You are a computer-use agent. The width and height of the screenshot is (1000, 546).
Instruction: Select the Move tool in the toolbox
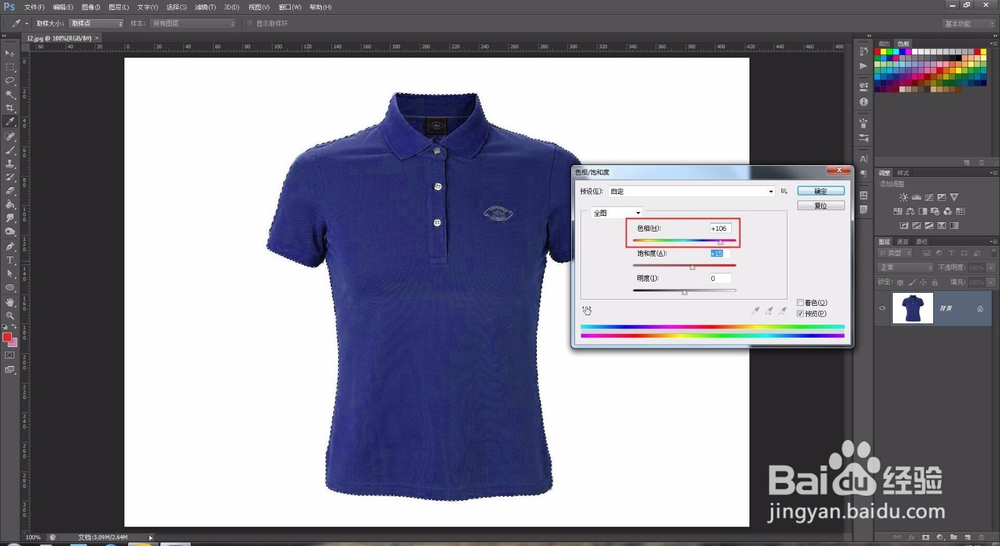pos(10,53)
